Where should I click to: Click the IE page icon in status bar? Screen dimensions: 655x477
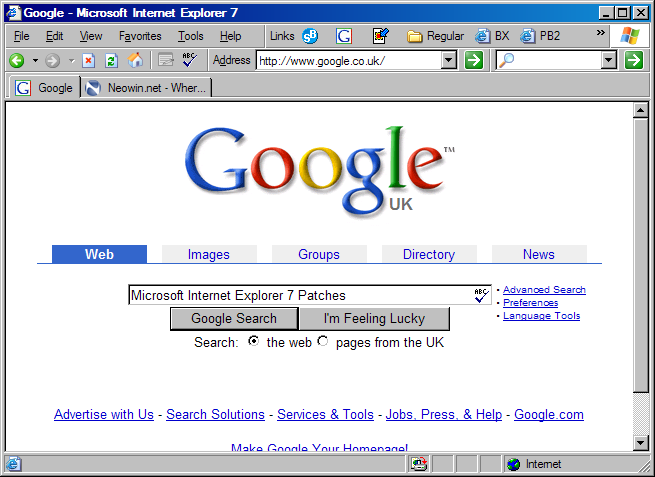(x=13, y=464)
